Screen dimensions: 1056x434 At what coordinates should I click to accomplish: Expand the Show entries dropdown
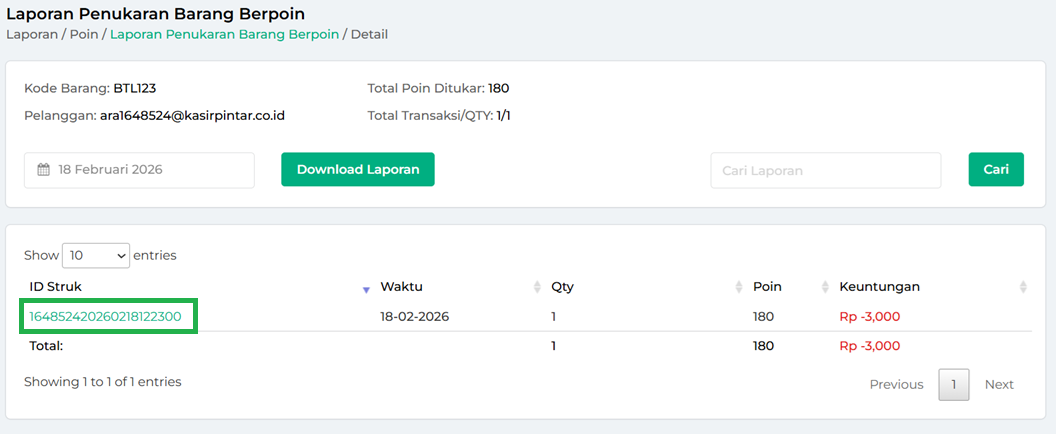(x=96, y=255)
